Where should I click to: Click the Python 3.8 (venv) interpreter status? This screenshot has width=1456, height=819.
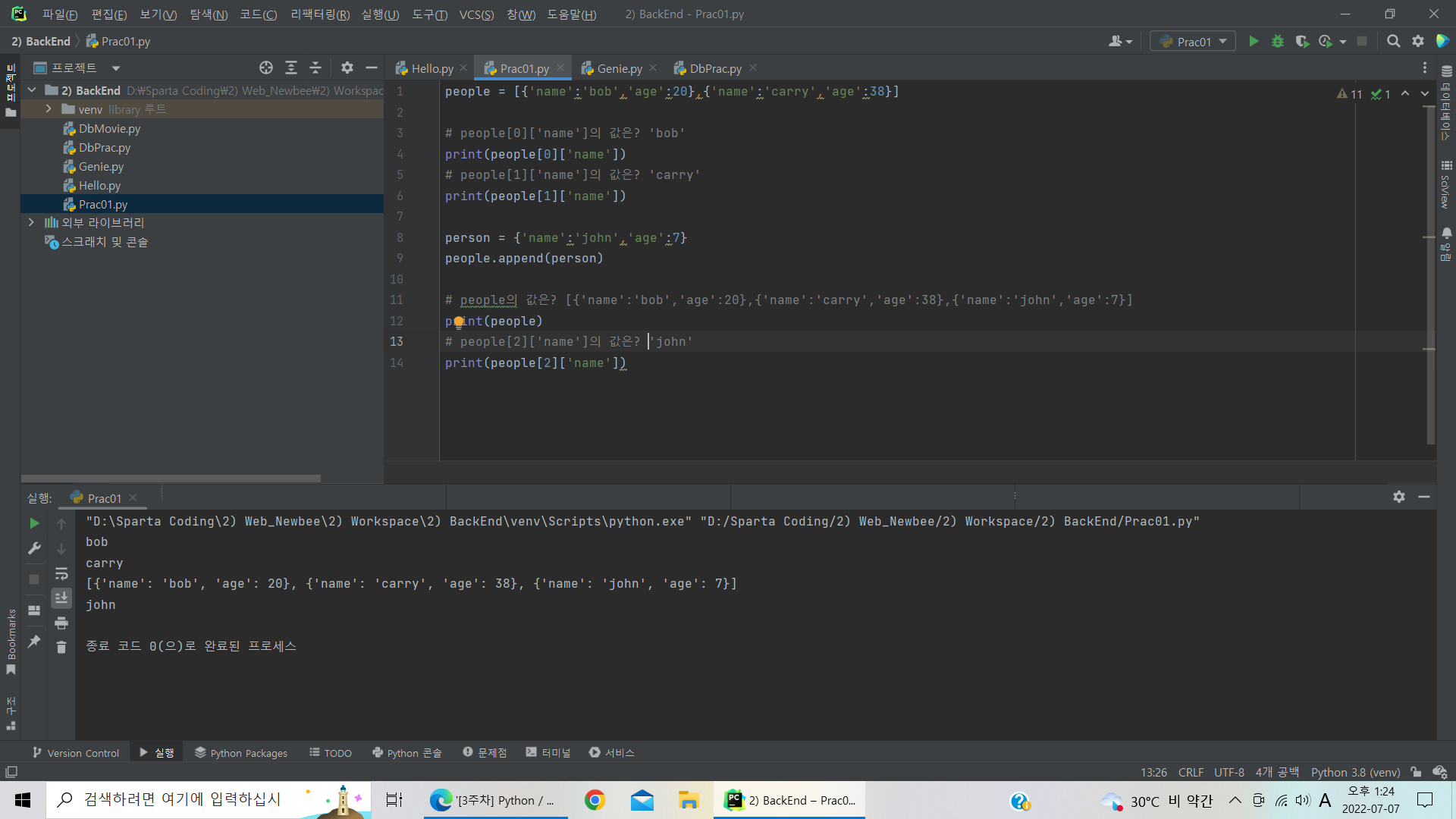[x=1355, y=772]
